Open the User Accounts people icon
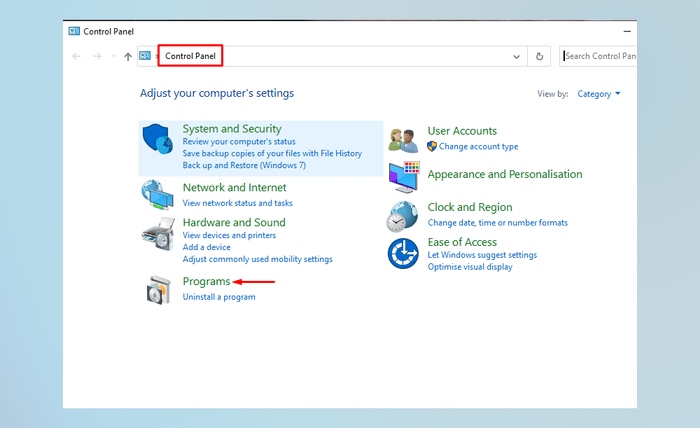This screenshot has width=700, height=428. click(x=403, y=140)
